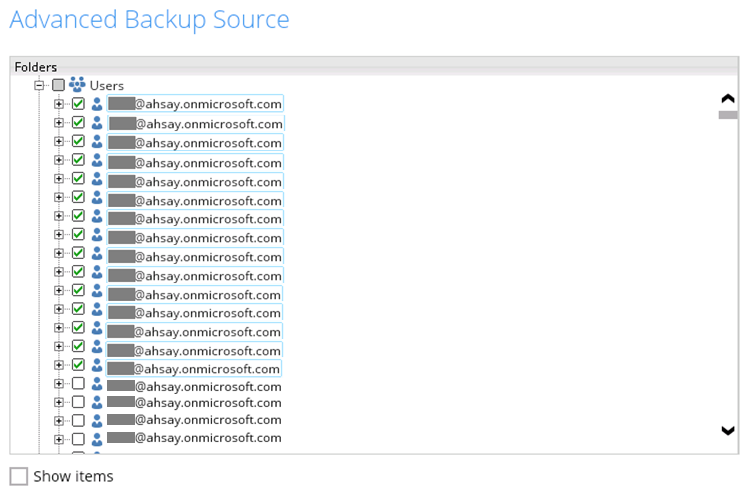Click the vertical scrollbar thumb

click(x=728, y=115)
